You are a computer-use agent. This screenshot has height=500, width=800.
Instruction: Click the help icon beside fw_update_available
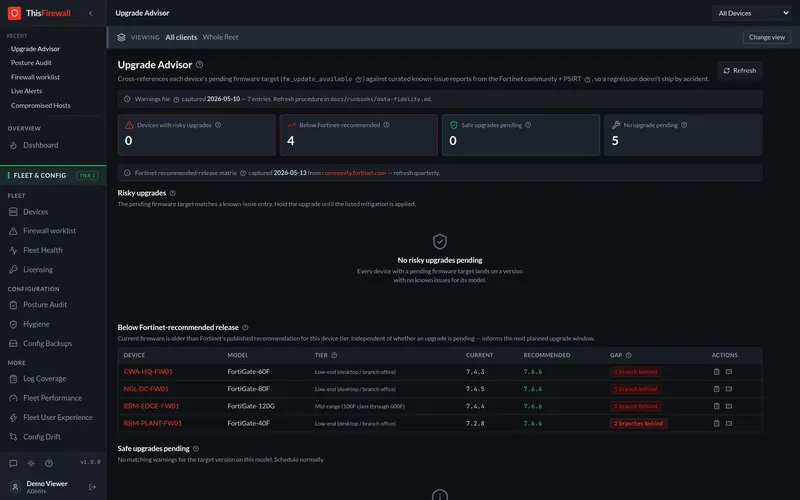tap(359, 79)
